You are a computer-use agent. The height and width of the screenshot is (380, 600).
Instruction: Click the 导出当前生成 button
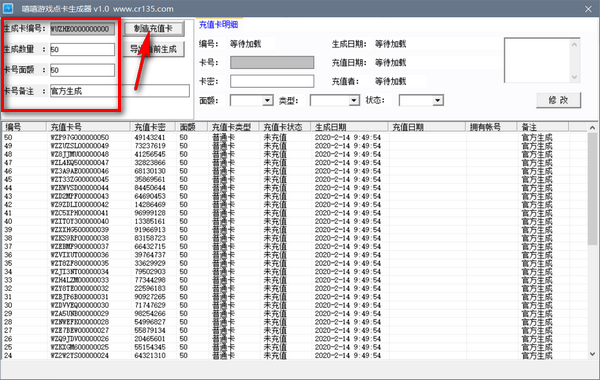[x=154, y=49]
